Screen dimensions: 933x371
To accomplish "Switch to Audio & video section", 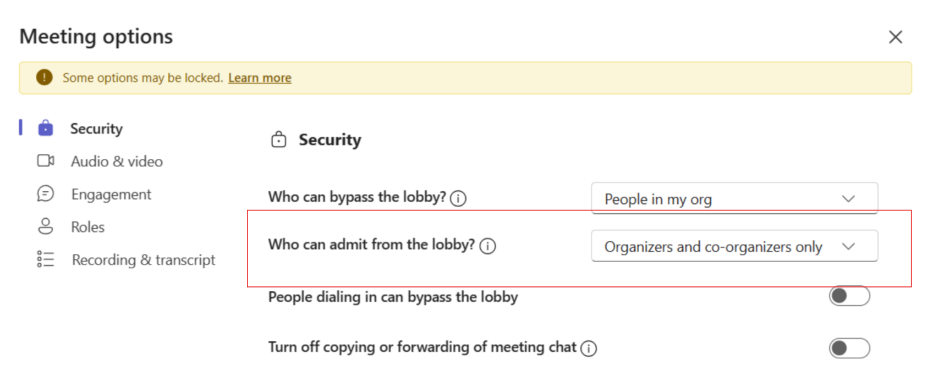I will [x=117, y=161].
